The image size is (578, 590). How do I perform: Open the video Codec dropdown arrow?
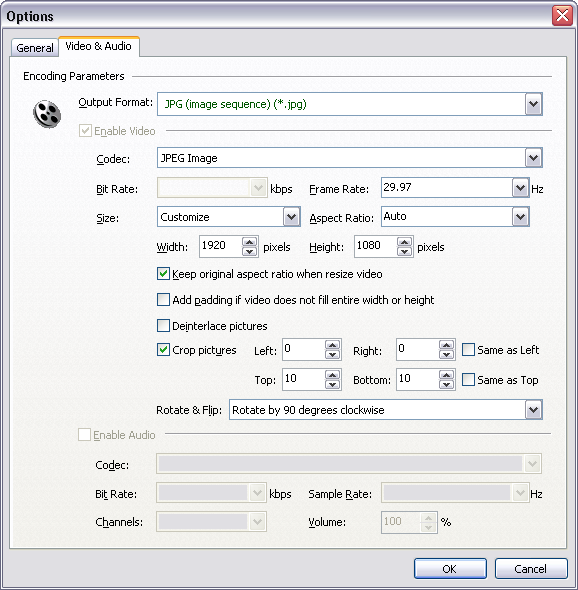533,158
